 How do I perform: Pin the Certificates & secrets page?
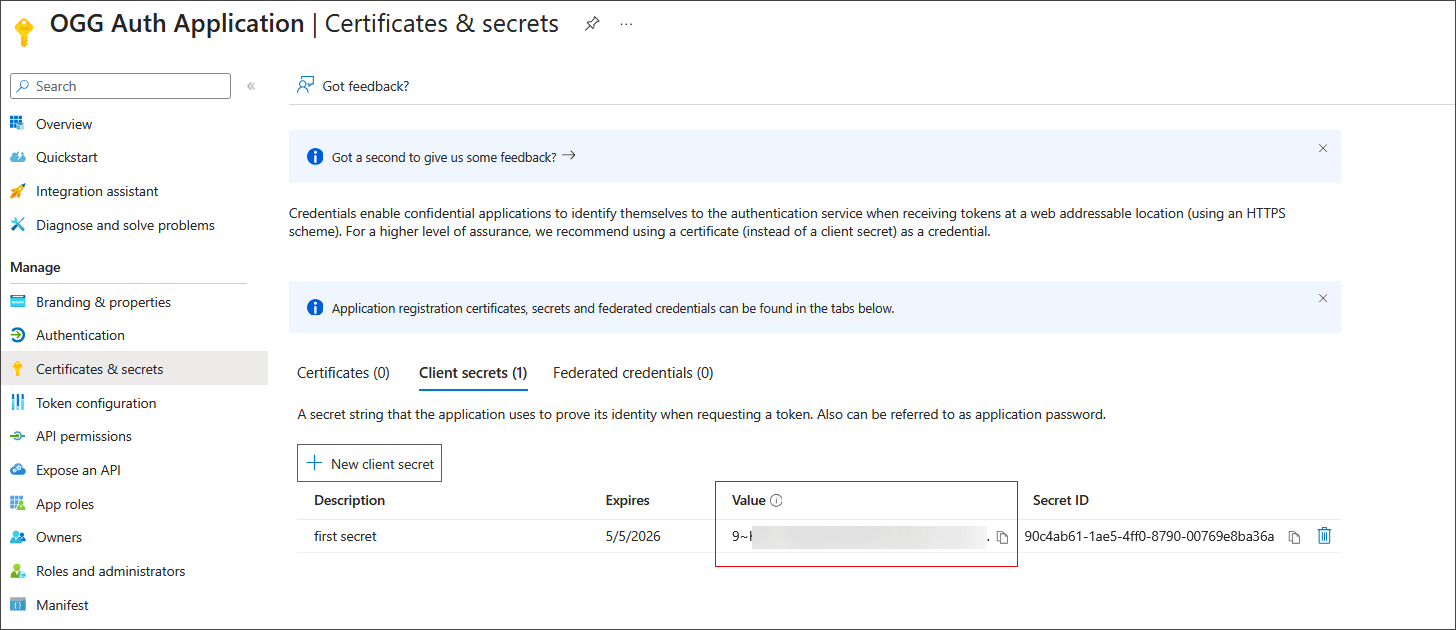pyautogui.click(x=592, y=24)
